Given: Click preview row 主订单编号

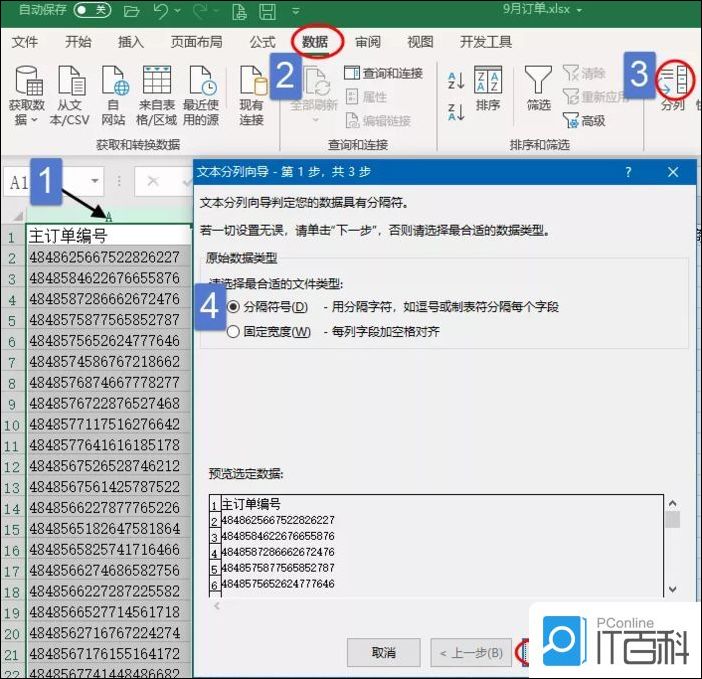Looking at the screenshot, I should [x=251, y=504].
